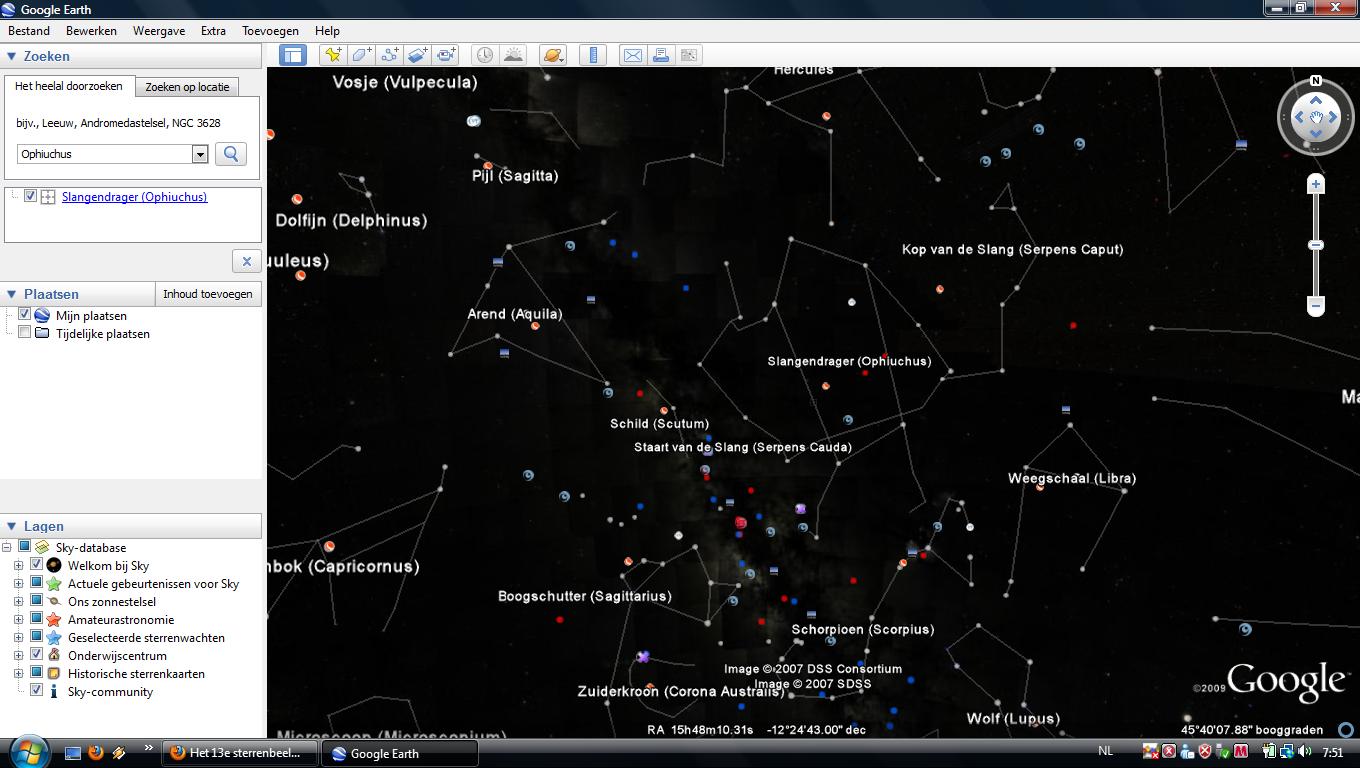Collapse the Lagen panel
Screen dimensions: 1360x768
pos(12,526)
